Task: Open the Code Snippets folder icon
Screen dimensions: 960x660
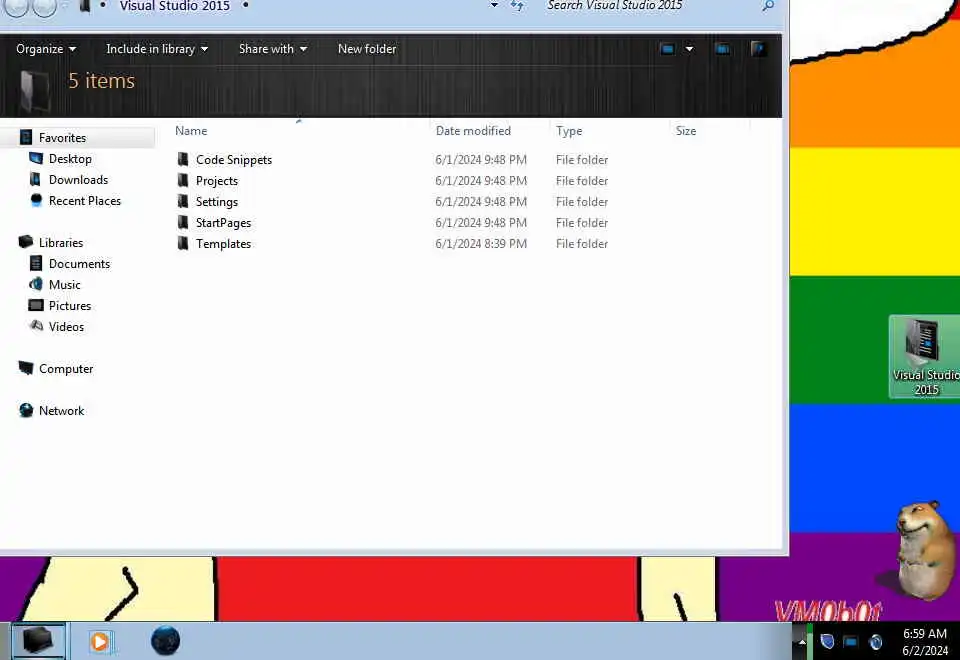Action: tap(182, 160)
